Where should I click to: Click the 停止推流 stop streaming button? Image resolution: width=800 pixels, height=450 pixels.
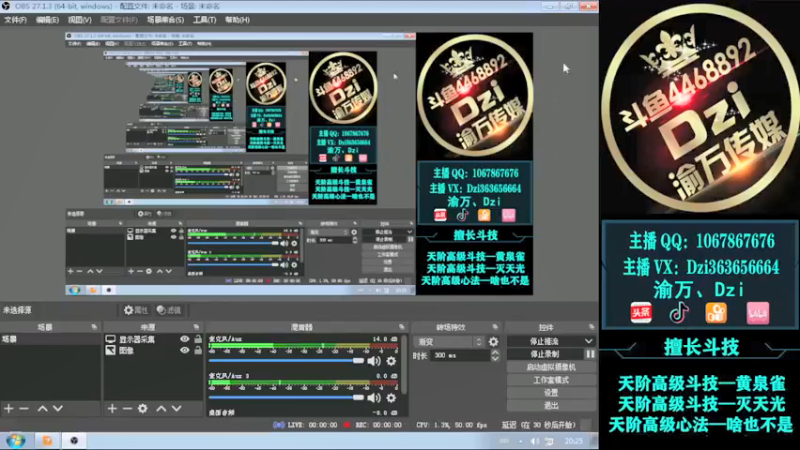pyautogui.click(x=544, y=341)
